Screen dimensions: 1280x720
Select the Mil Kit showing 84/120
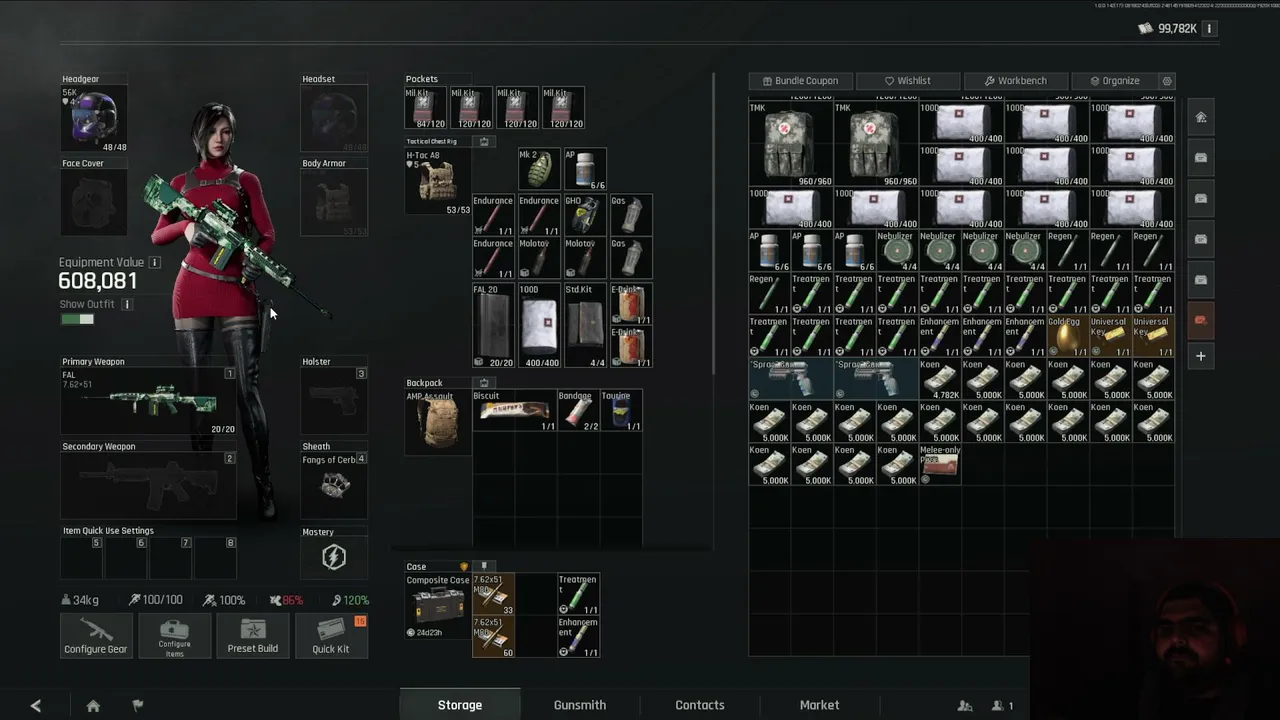pyautogui.click(x=426, y=108)
